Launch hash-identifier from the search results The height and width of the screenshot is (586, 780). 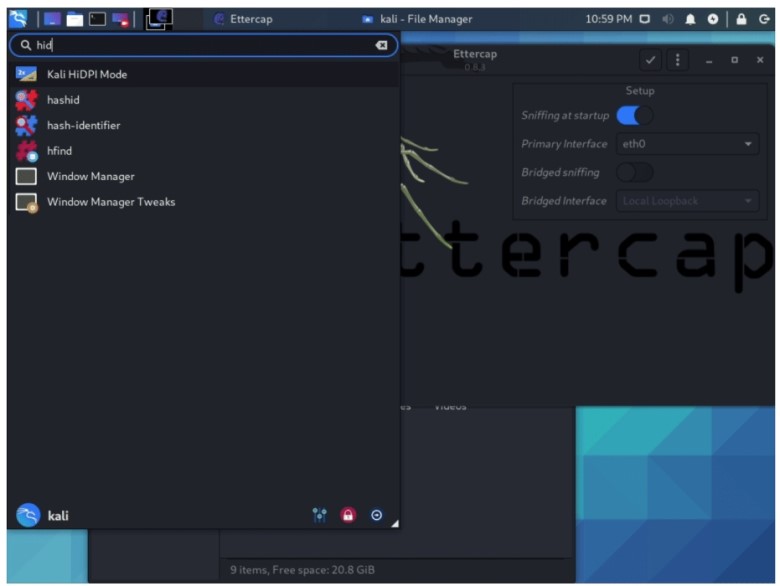click(83, 125)
